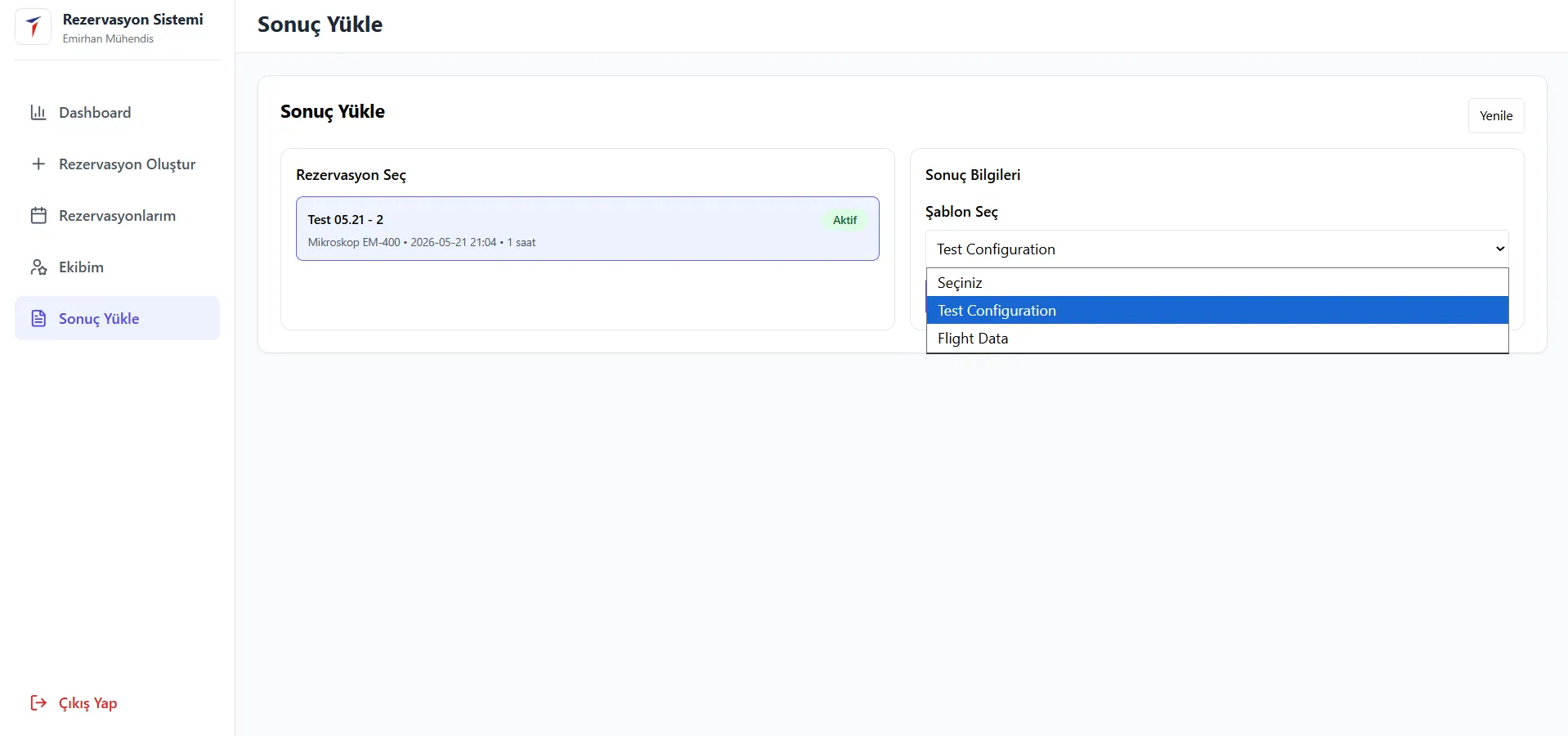Choose Test Configuration from the list

(1217, 311)
